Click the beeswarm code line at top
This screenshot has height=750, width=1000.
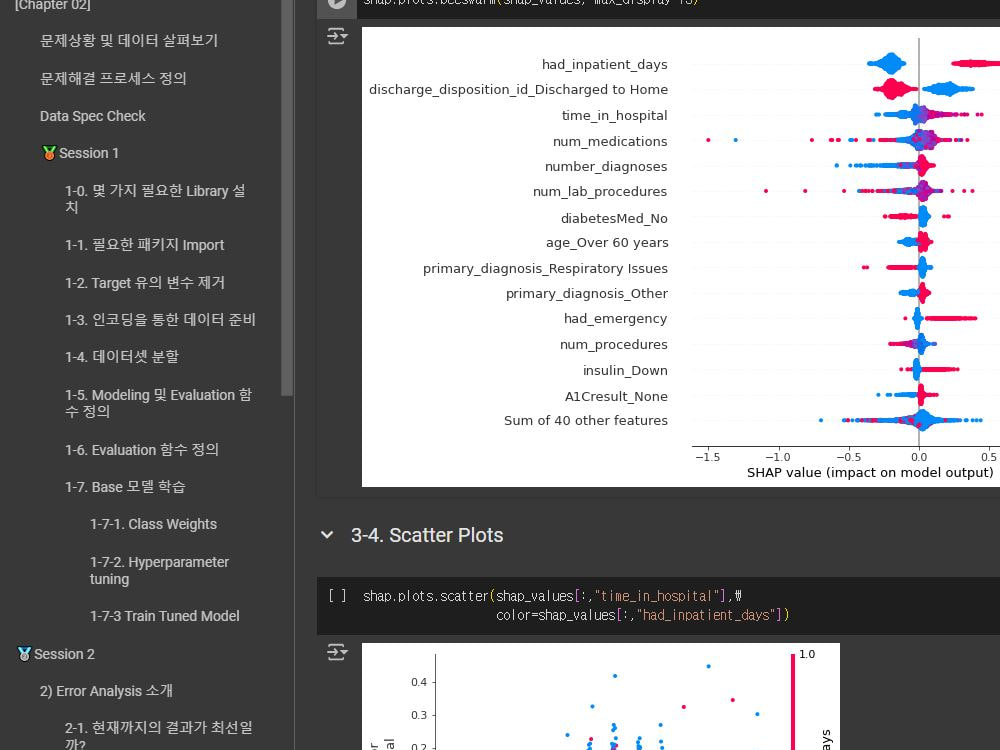(x=531, y=3)
